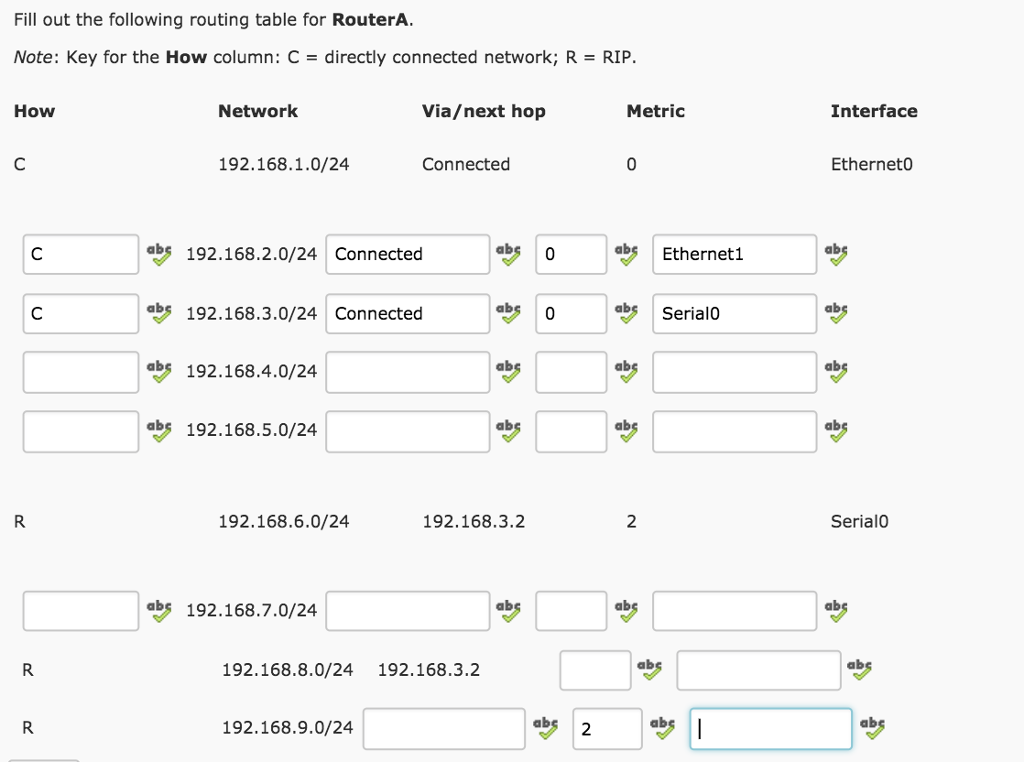Click the abc check icon after the Ethernet1 interface field
Image resolution: width=1024 pixels, height=762 pixels.
click(835, 255)
